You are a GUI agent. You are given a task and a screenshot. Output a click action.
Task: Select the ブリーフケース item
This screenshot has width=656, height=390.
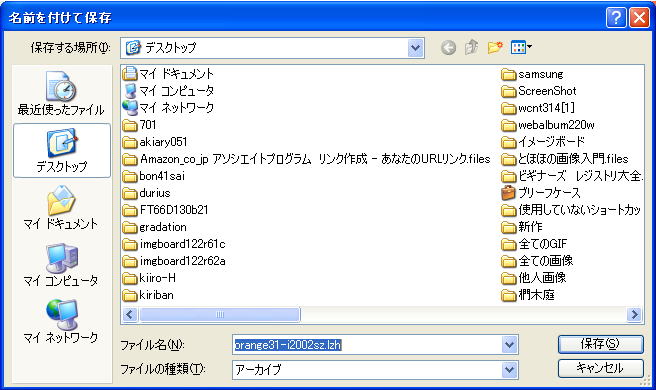541,193
